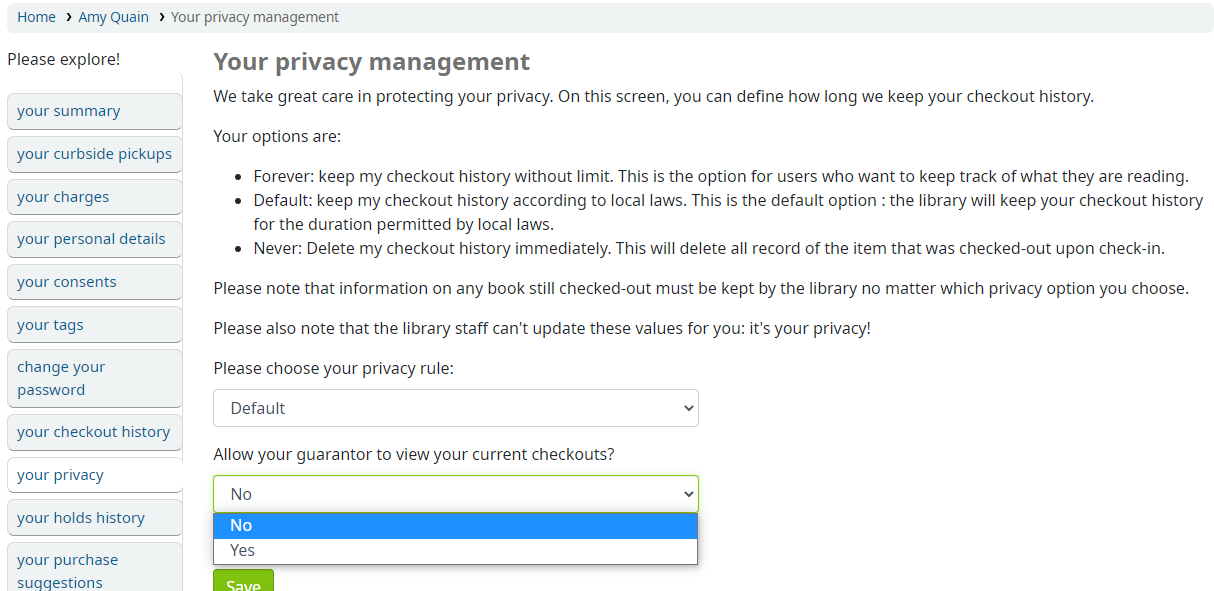Click the Your privacy management heading
This screenshot has height=591, width=1214.
[x=372, y=62]
